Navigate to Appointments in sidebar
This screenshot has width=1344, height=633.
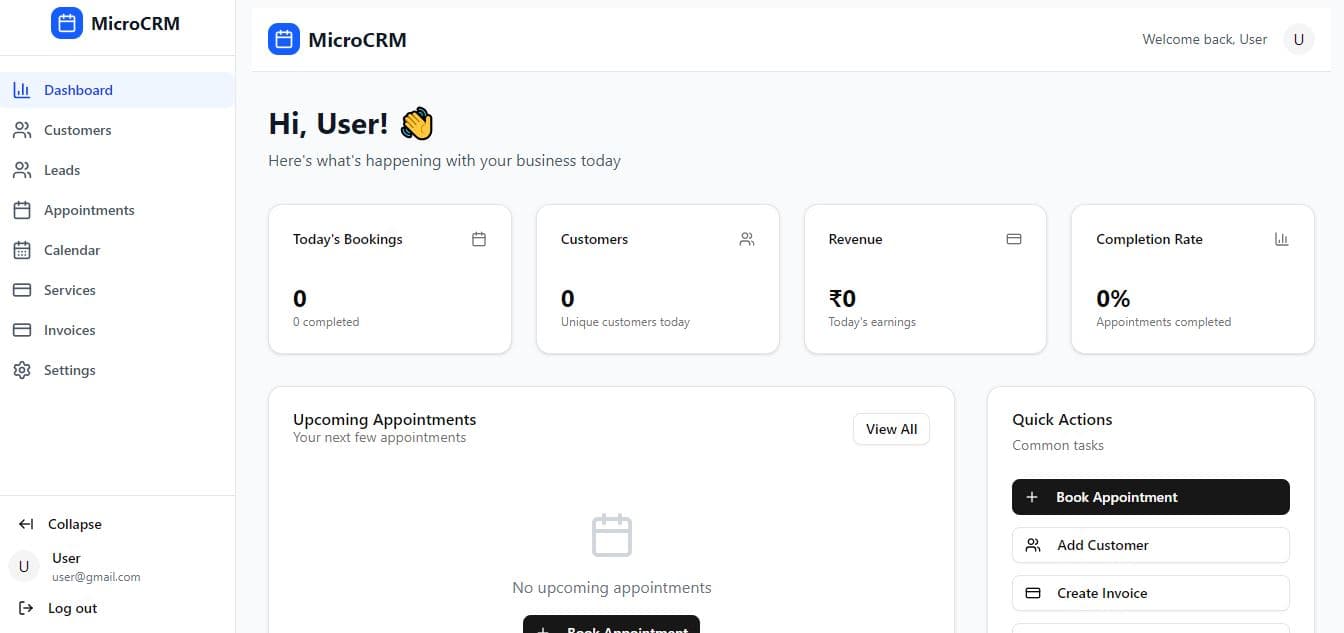pyautogui.click(x=117, y=210)
